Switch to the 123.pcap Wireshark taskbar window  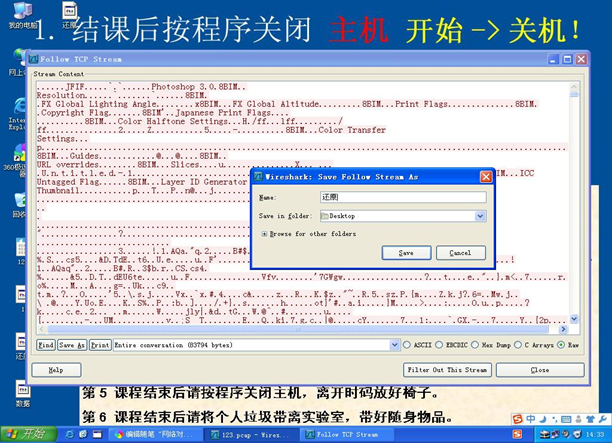pyautogui.click(x=252, y=434)
